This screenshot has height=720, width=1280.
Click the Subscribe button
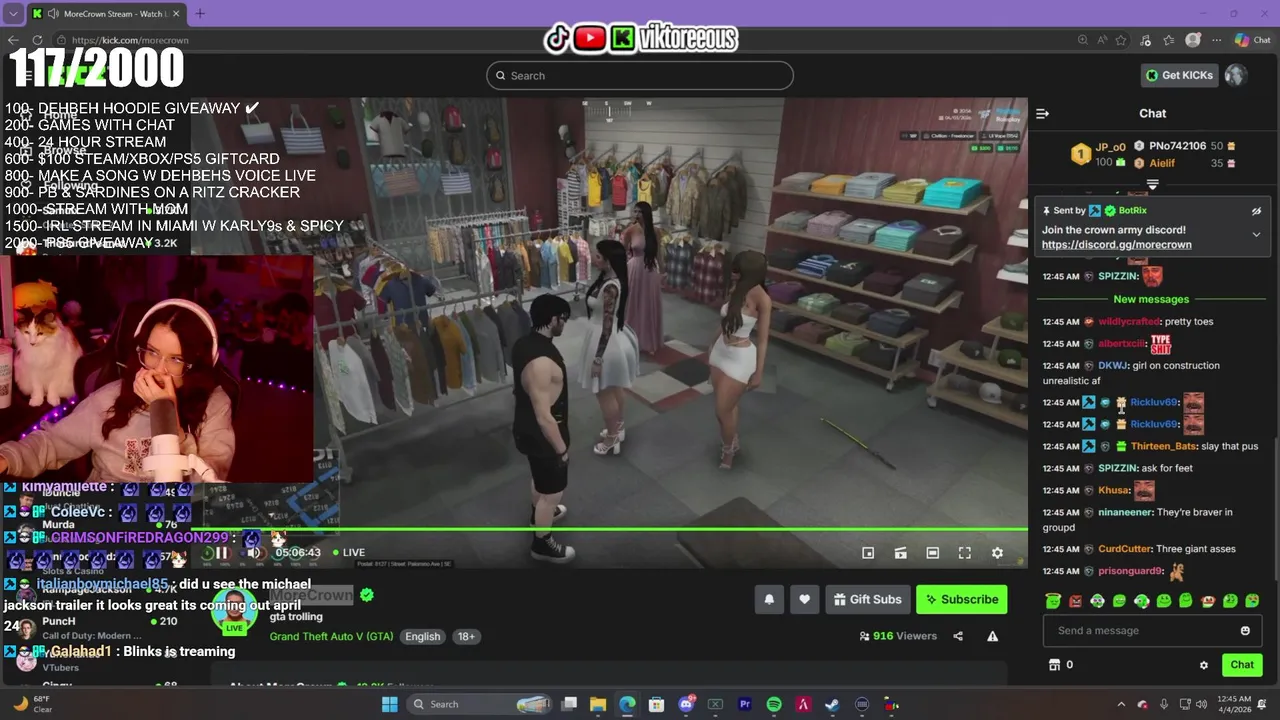point(961,599)
